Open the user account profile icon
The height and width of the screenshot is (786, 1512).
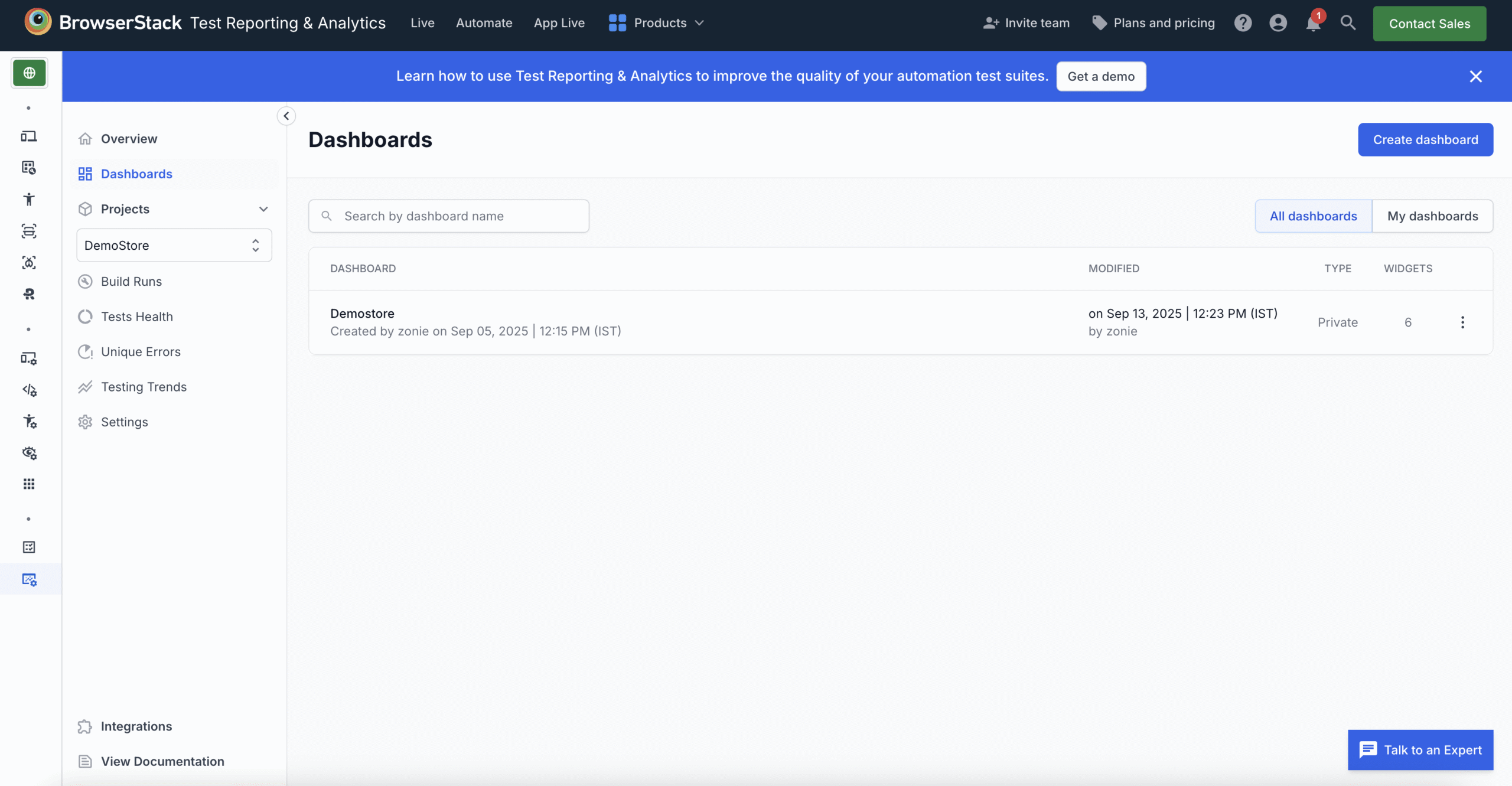[1278, 23]
